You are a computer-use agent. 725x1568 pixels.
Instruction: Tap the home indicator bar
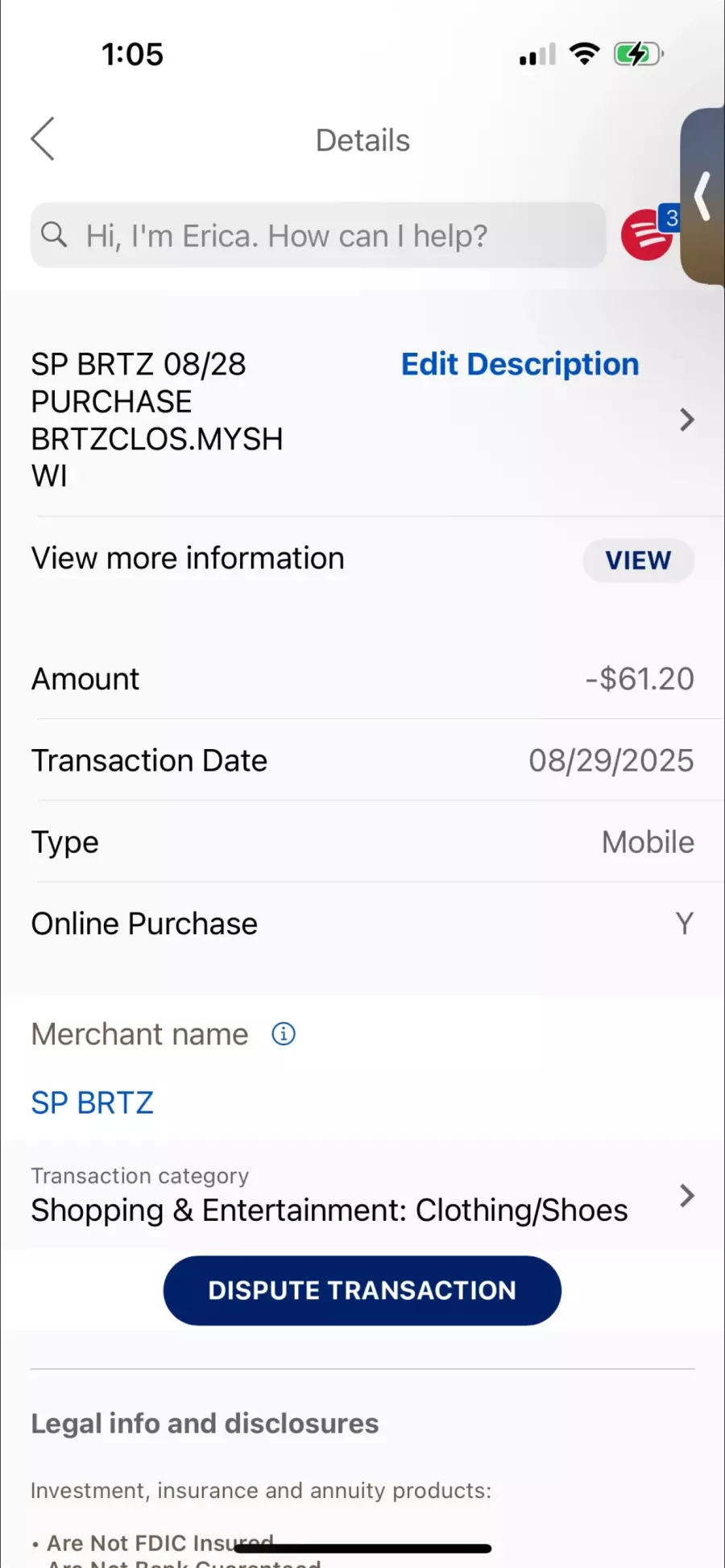[x=362, y=1548]
